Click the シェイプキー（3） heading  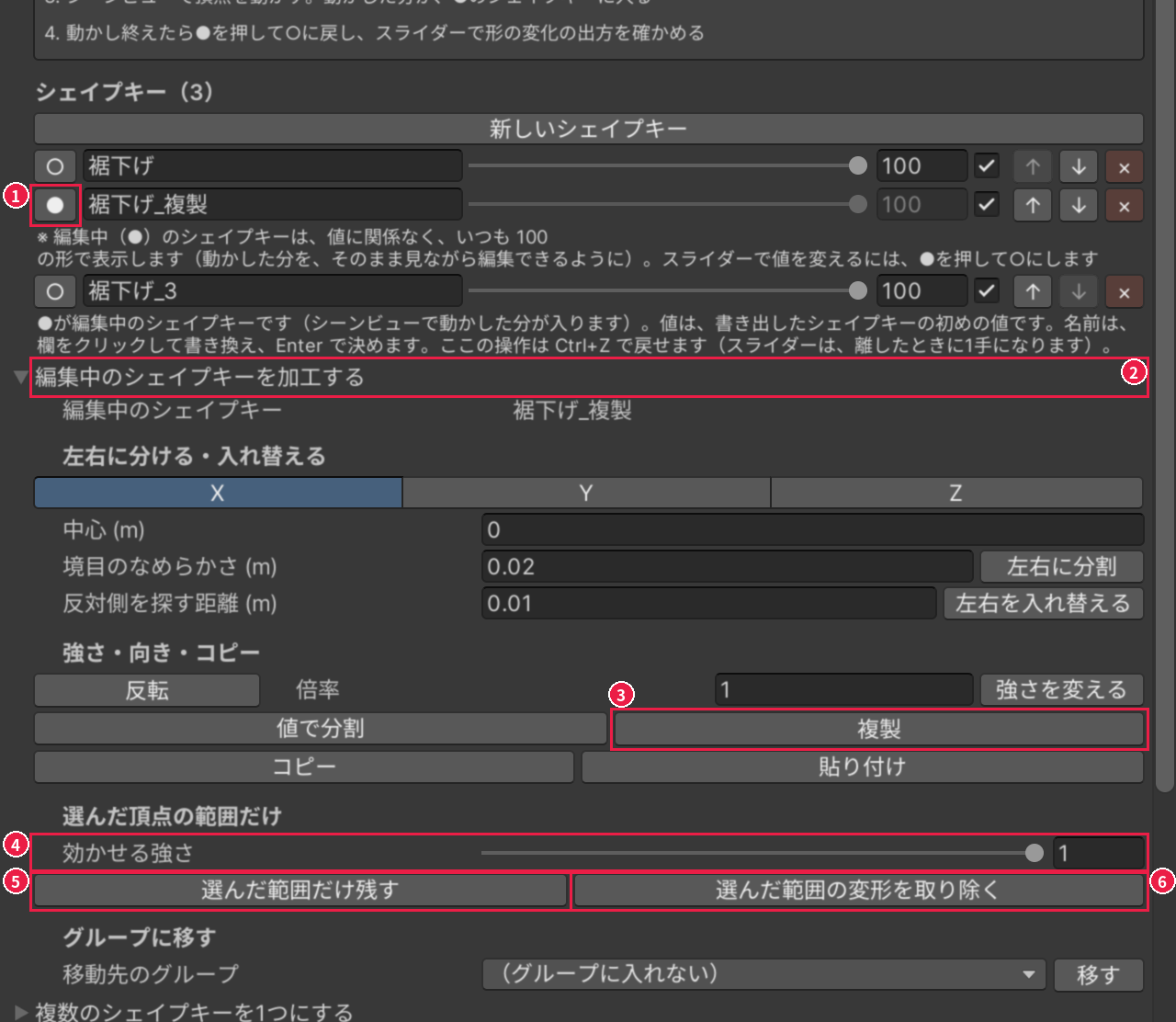(x=125, y=93)
